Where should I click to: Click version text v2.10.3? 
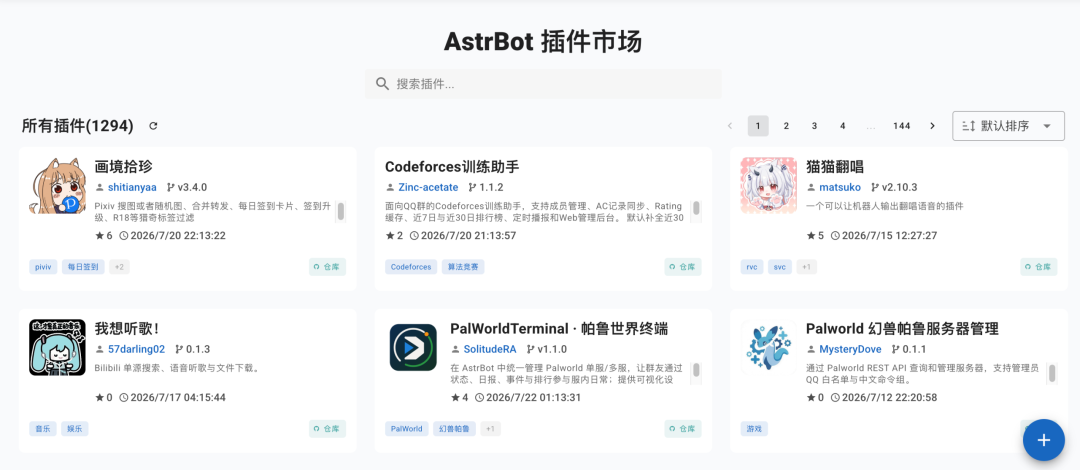[900, 187]
